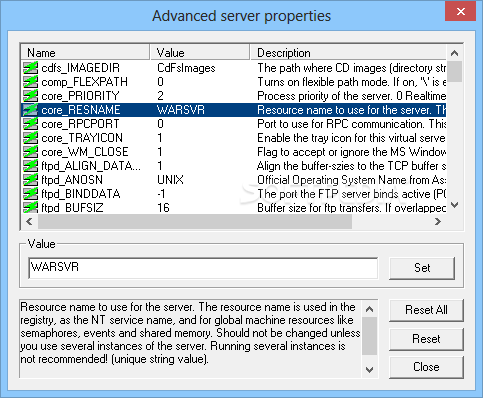Screen dimensions: 483x398
Task: Select the cdfs_IMAGEDIR property name
Action: click(x=80, y=68)
